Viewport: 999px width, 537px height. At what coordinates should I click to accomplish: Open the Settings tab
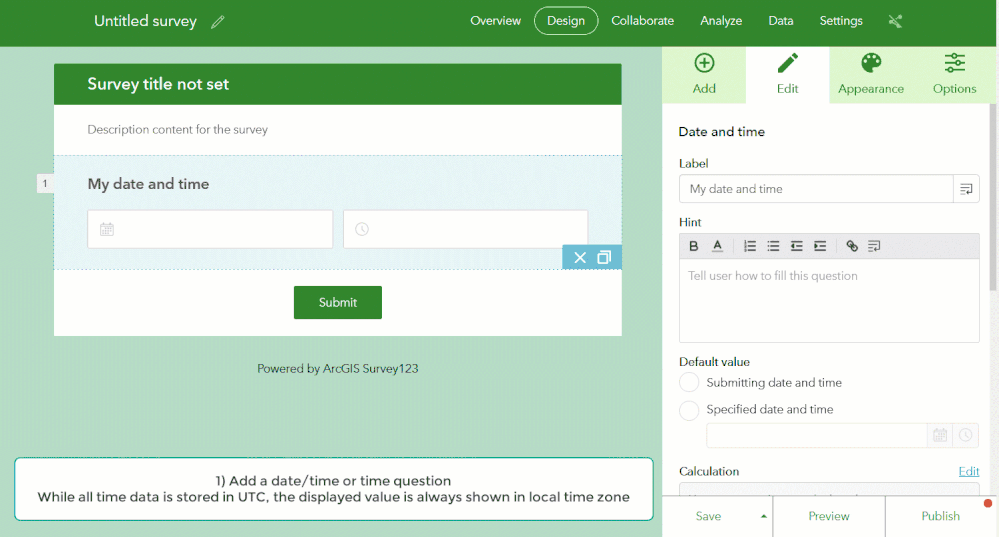[840, 20]
